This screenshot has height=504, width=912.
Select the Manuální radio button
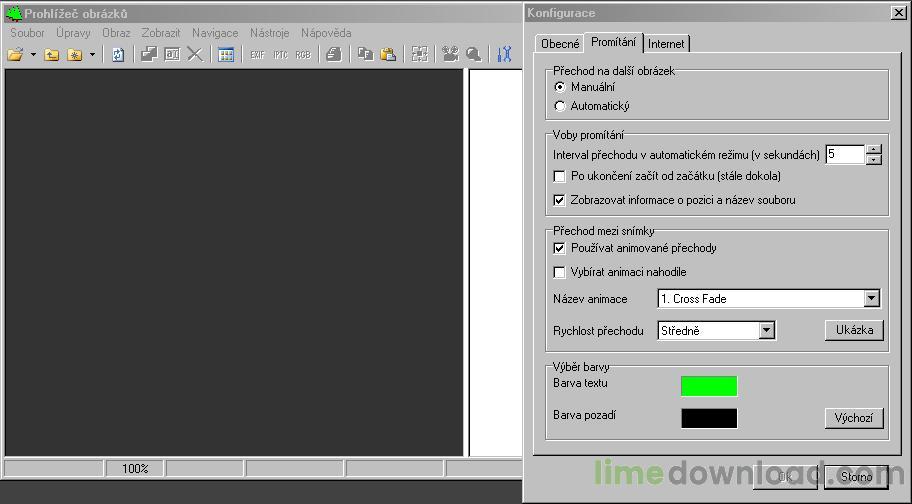click(x=560, y=87)
